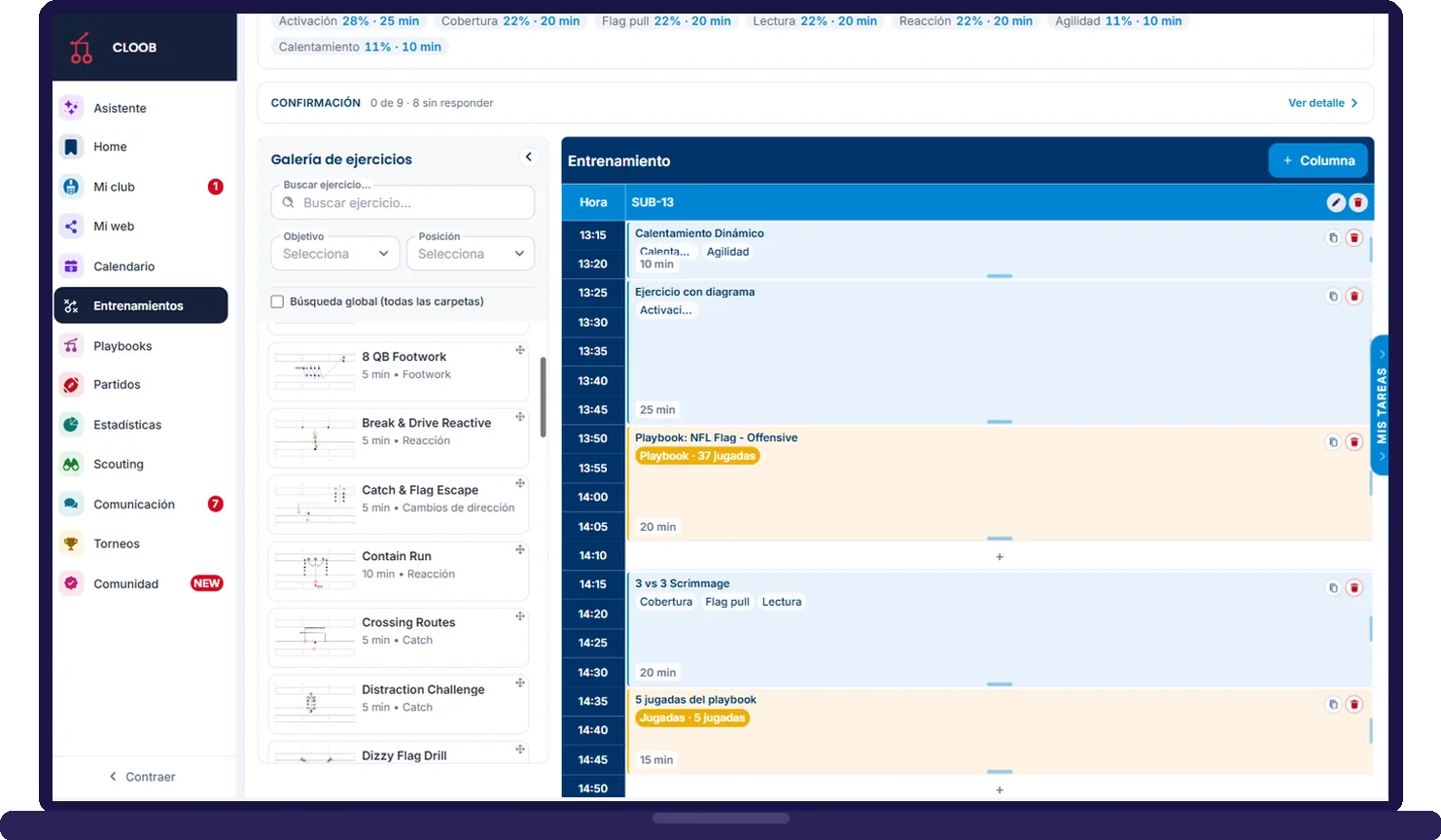The width and height of the screenshot is (1441, 840).
Task: Expand the MIS TAREAS side tab
Action: pos(1381,405)
